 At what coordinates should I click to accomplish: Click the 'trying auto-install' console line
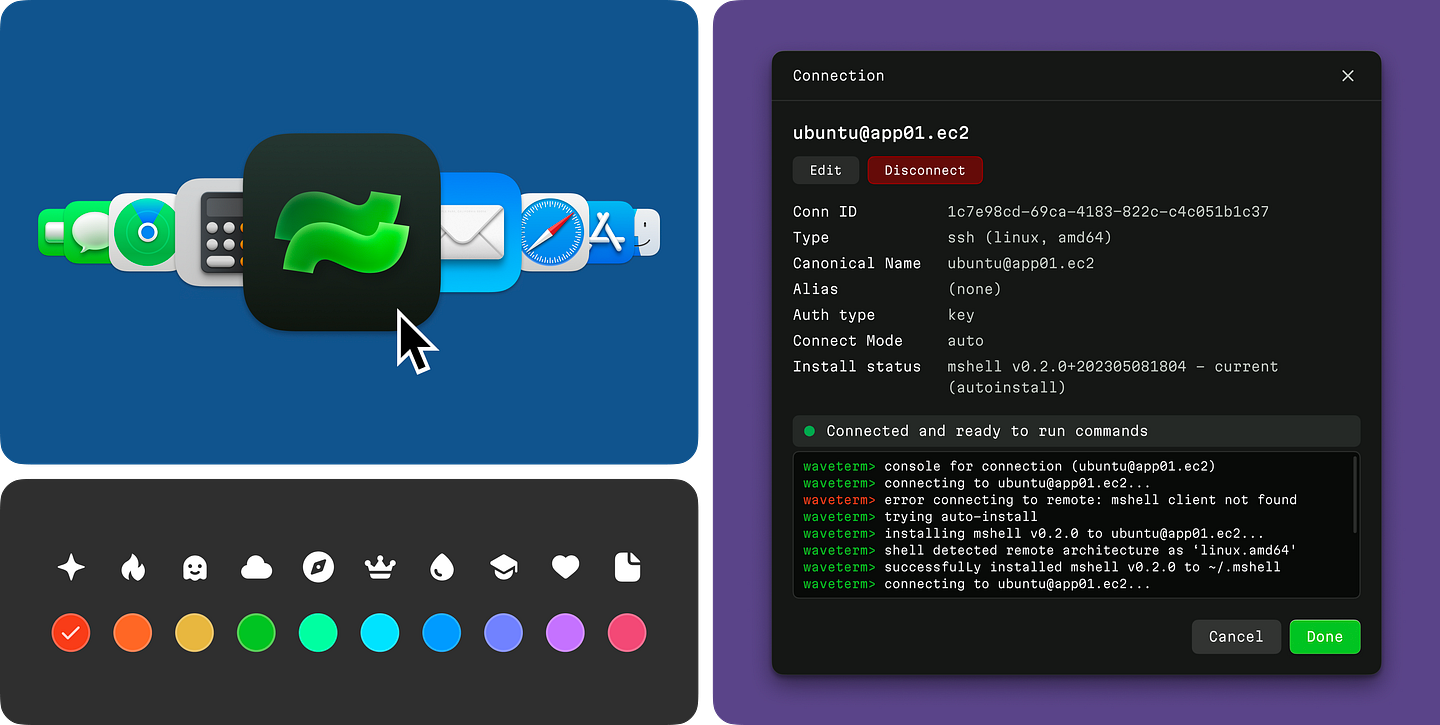pos(920,517)
